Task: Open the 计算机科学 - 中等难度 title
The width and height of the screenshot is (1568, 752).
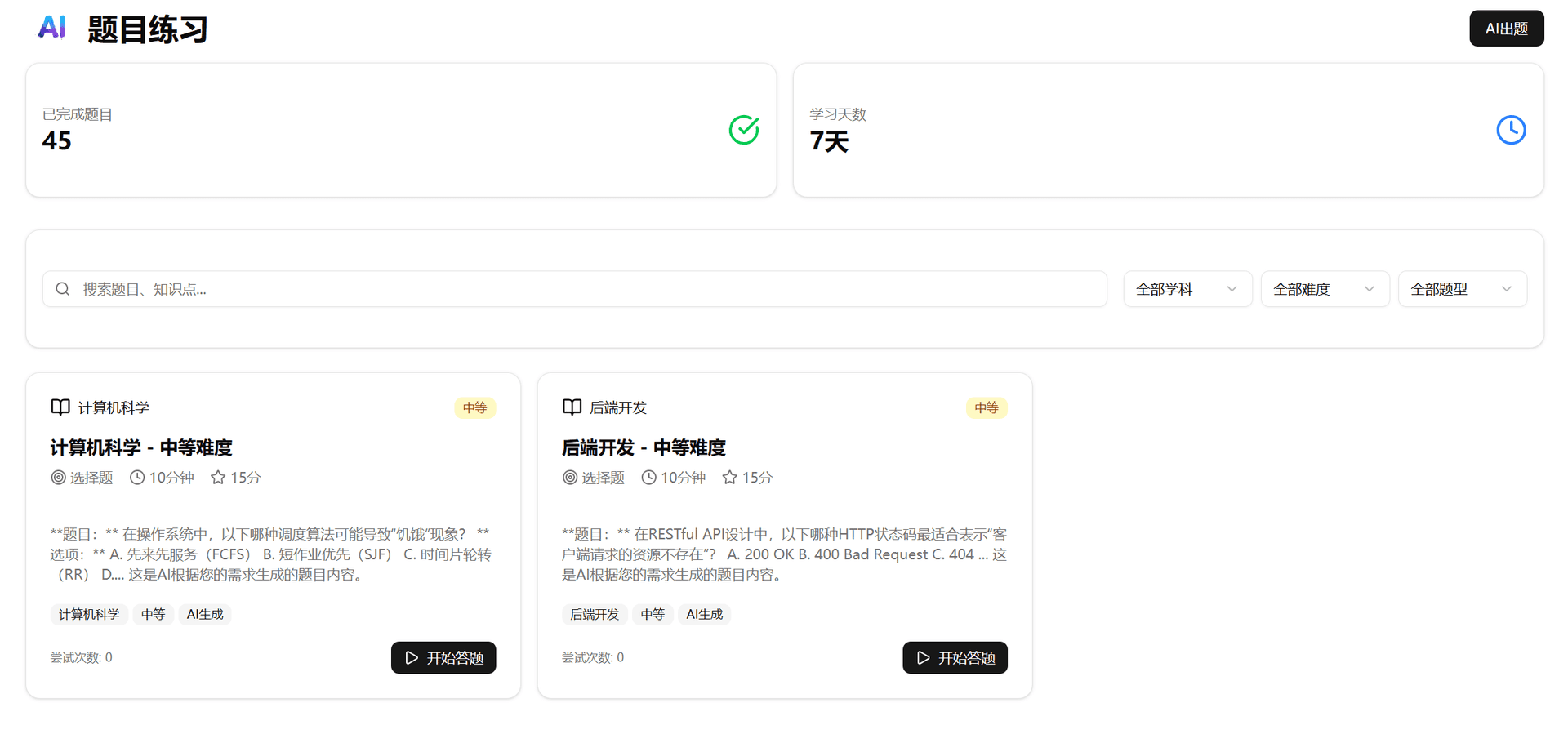Action: point(141,447)
